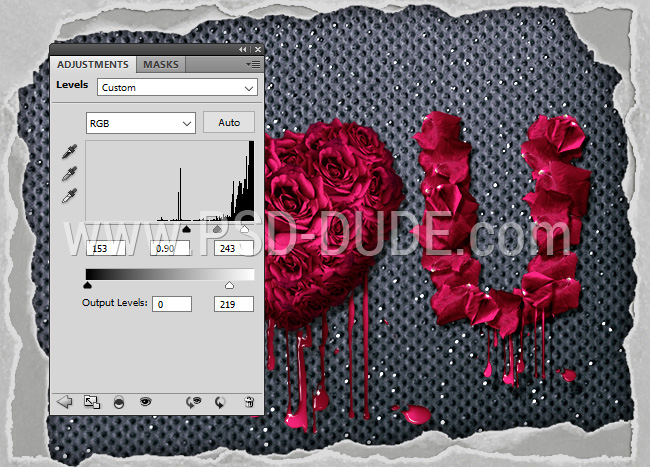Select the gray point eyedropper

[x=69, y=174]
